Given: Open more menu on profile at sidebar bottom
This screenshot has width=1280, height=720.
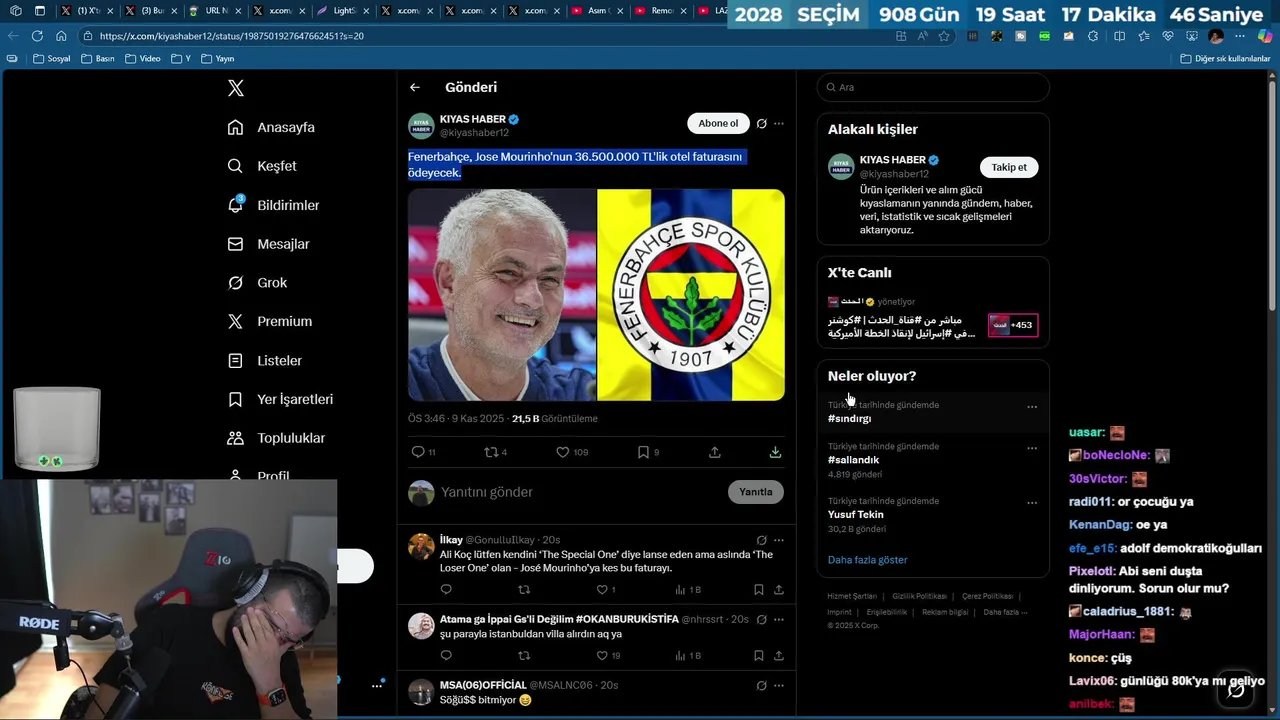Looking at the screenshot, I should [377, 686].
